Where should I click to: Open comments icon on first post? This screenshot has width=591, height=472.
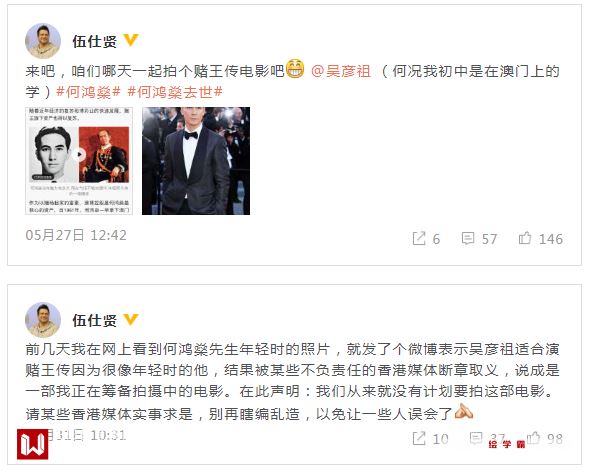click(x=468, y=238)
